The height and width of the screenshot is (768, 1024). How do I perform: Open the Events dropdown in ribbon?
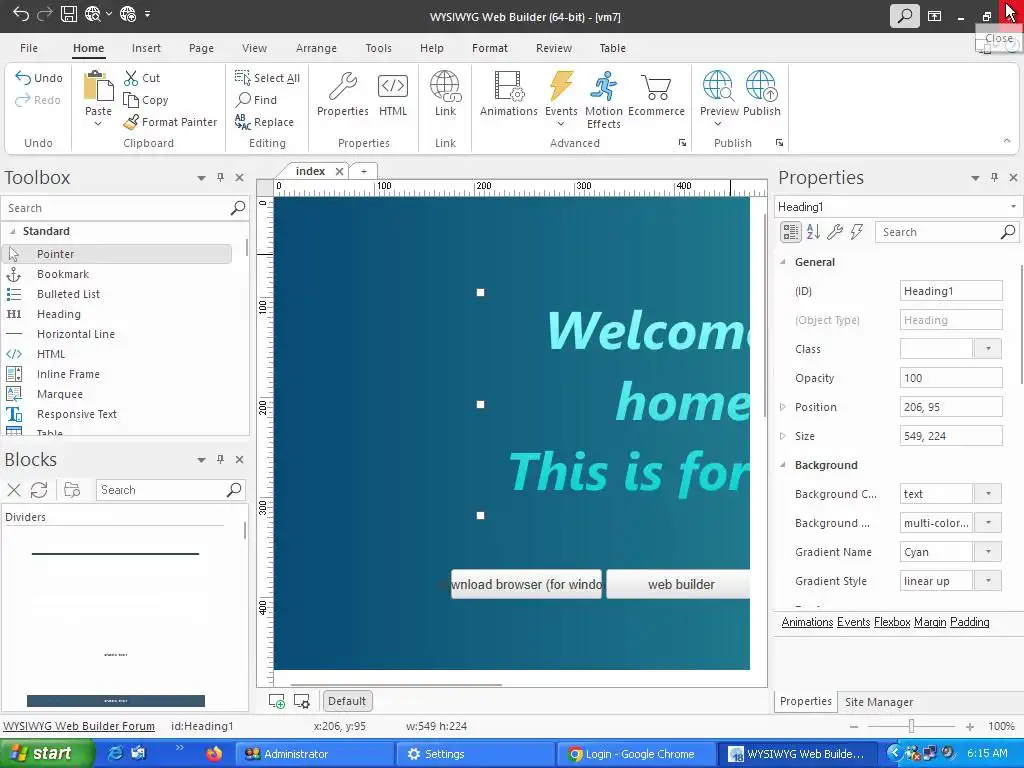[561, 124]
